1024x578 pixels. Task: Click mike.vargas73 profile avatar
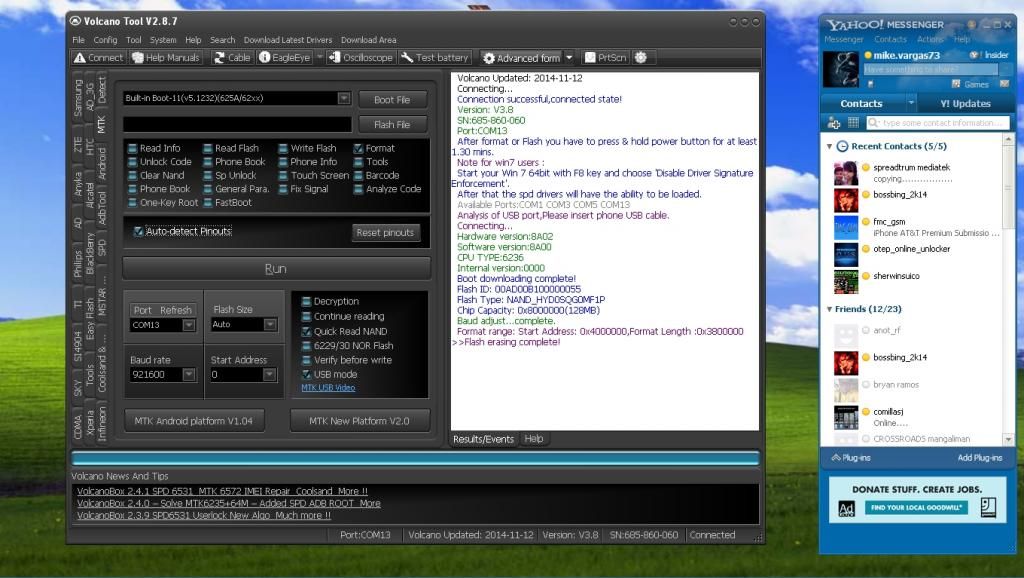coord(840,69)
